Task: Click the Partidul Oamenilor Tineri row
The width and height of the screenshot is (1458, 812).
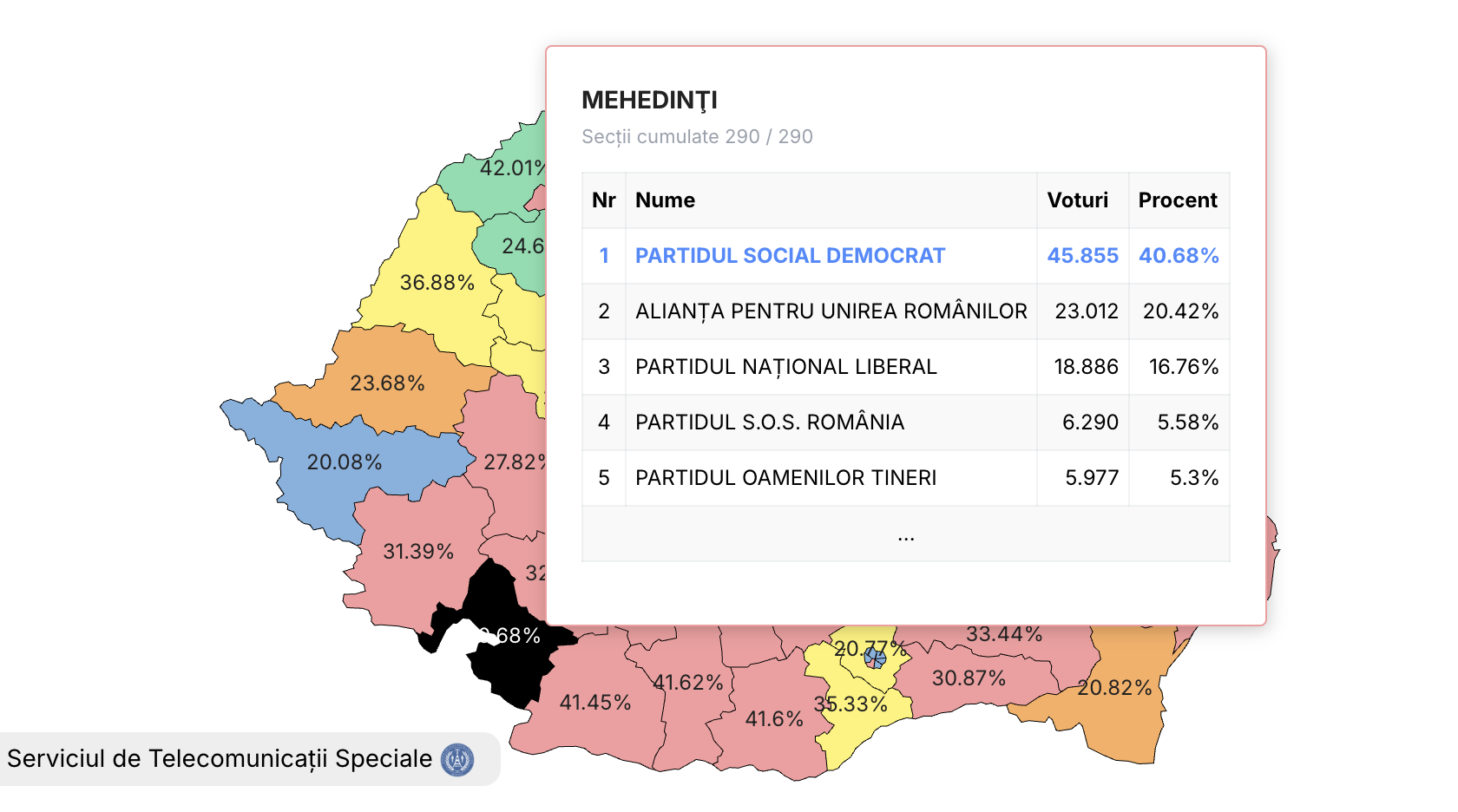Action: coord(785,478)
